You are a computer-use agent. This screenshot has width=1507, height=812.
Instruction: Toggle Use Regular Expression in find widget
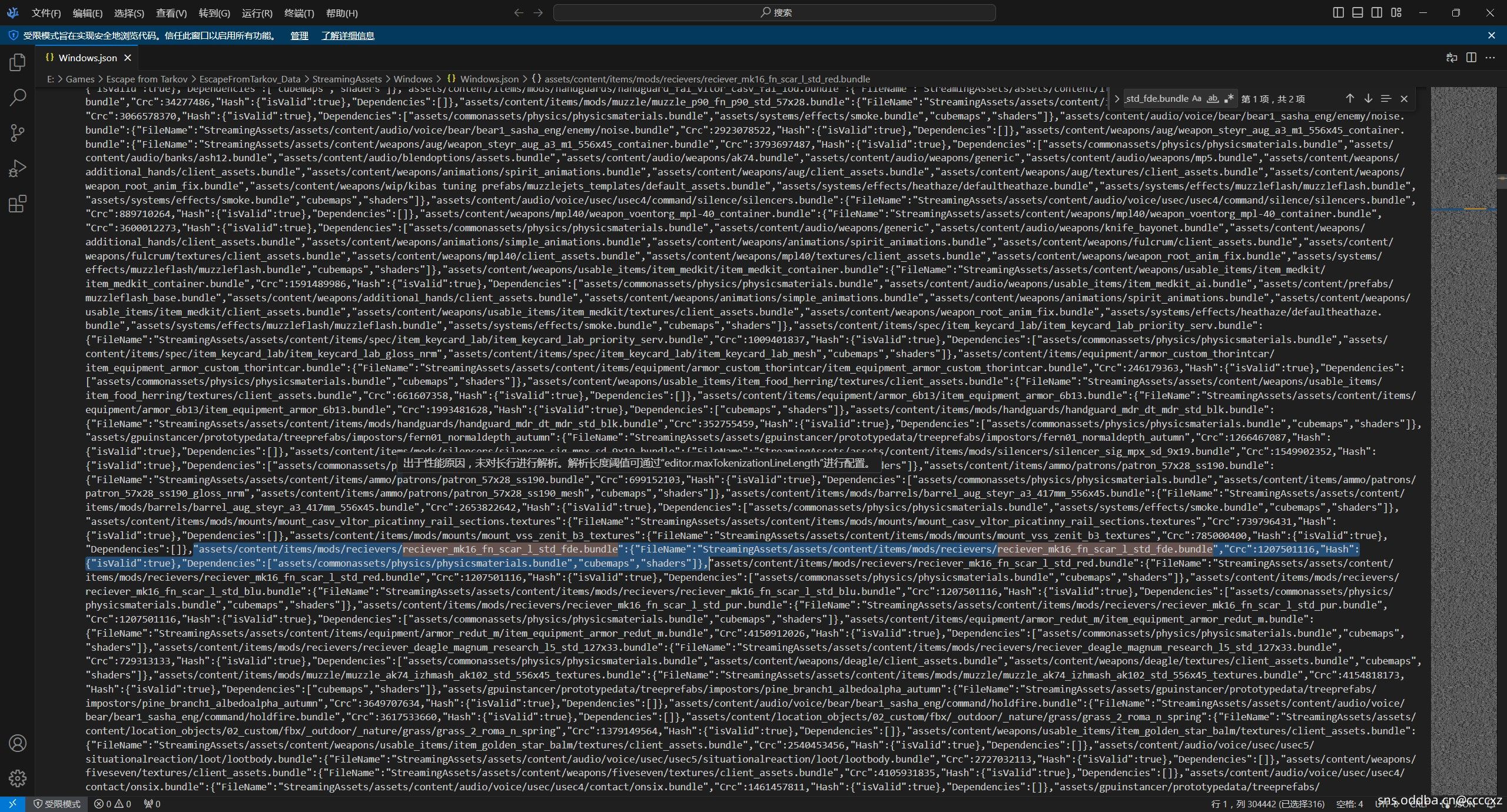(x=1229, y=99)
